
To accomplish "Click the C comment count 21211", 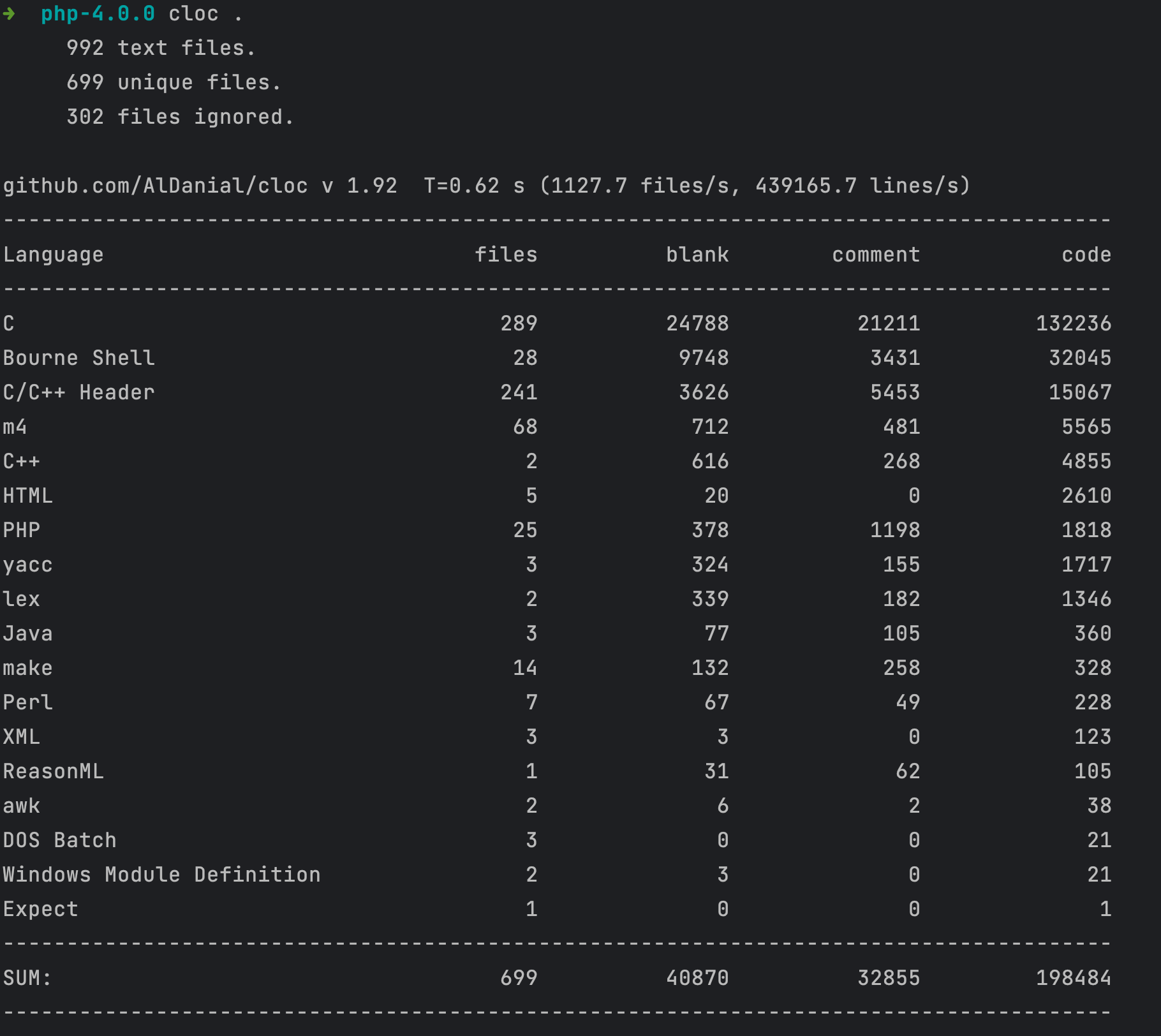I will pos(889,323).
